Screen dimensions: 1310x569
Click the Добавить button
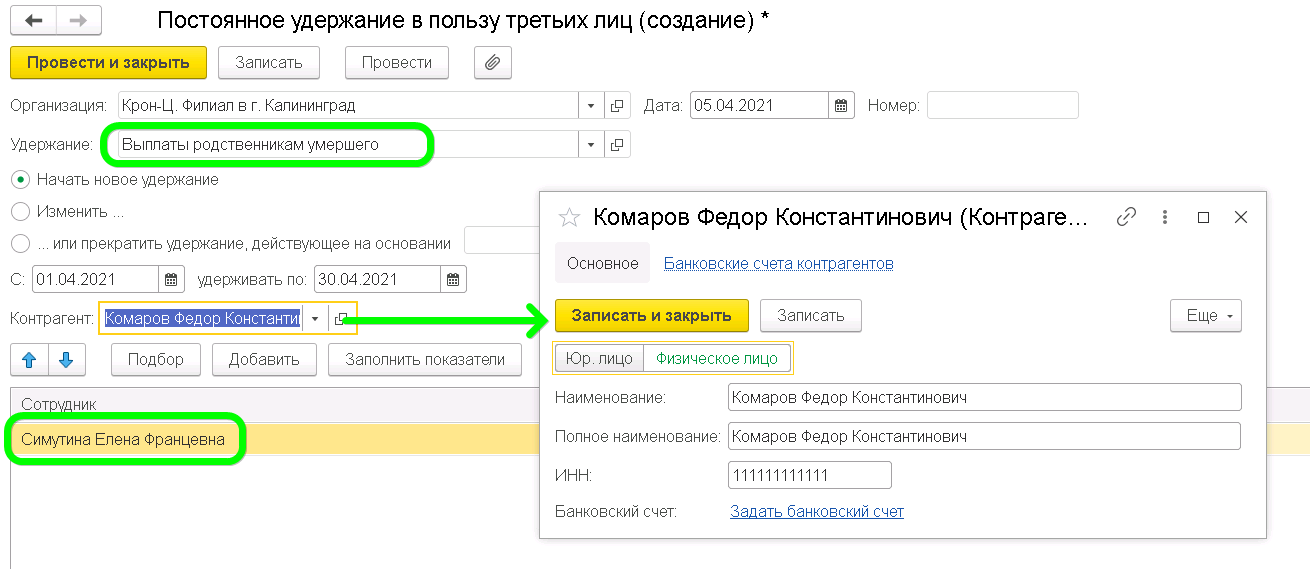pyautogui.click(x=264, y=360)
